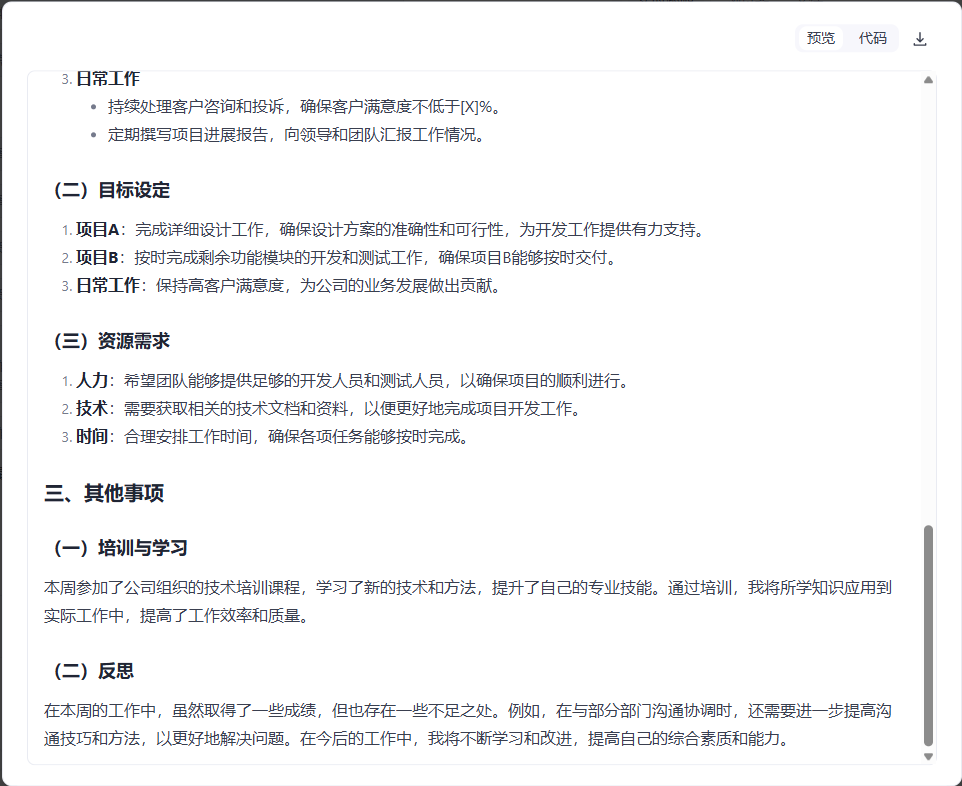Image resolution: width=962 pixels, height=786 pixels.
Task: Click the scrollbar up arrow
Action: coord(928,80)
